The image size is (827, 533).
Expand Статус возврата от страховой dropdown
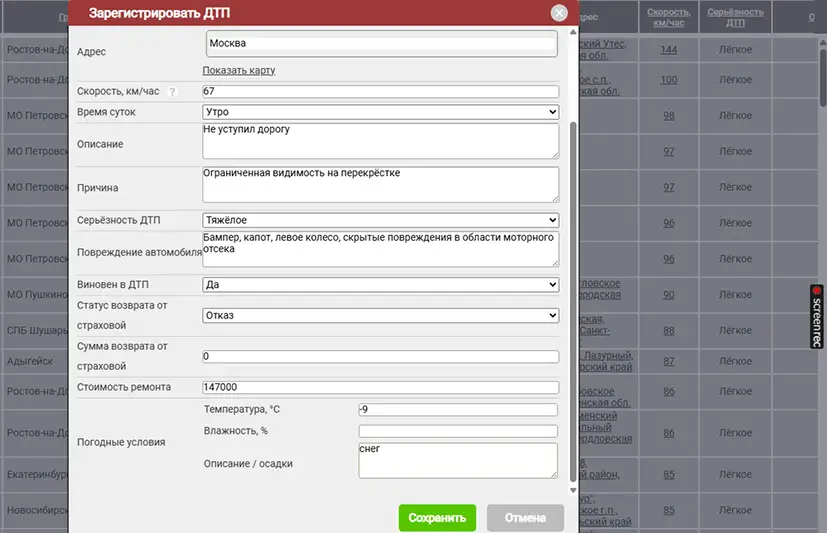[x=380, y=316]
